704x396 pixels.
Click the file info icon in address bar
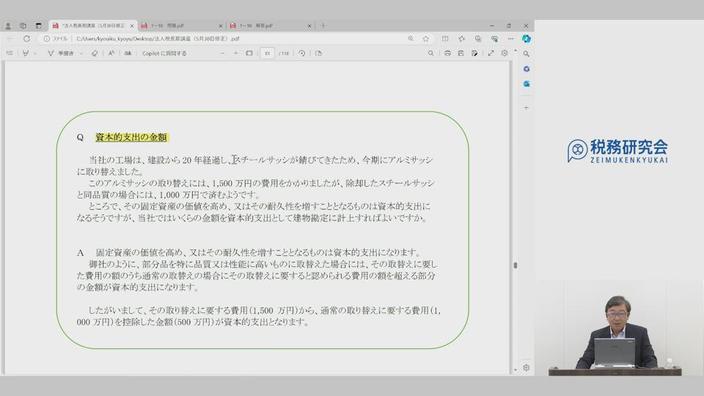pyautogui.click(x=47, y=39)
